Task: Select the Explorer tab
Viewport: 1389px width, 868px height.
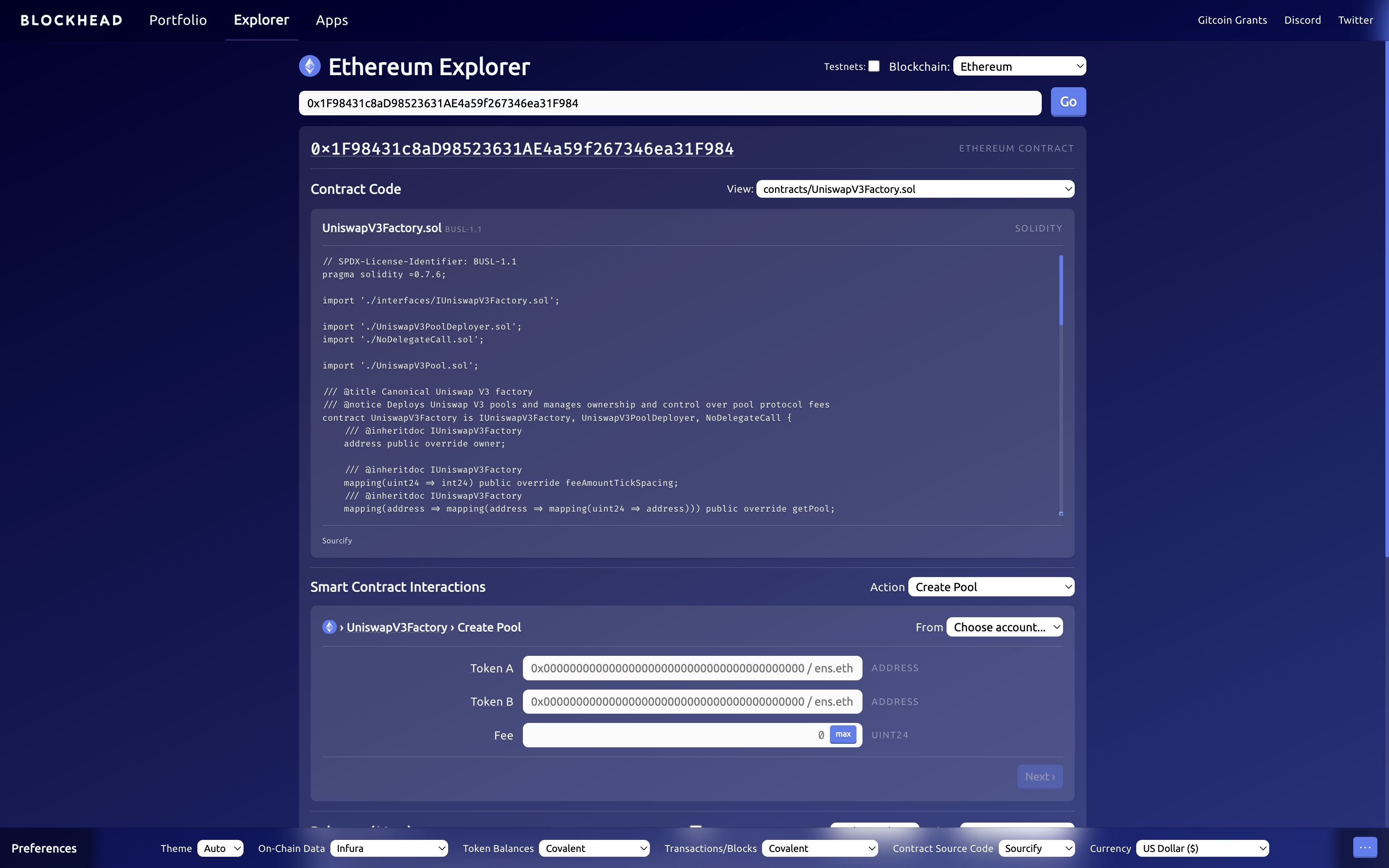Action: click(x=261, y=20)
